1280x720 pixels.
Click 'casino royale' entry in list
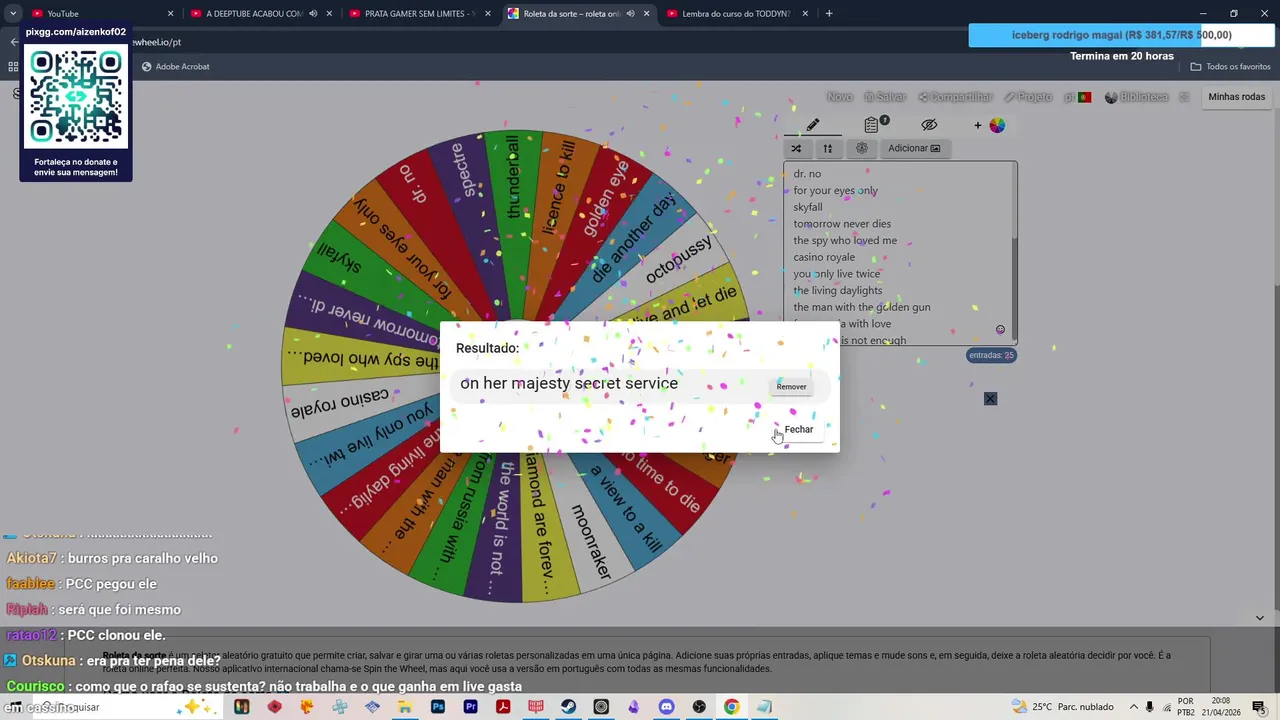click(824, 257)
